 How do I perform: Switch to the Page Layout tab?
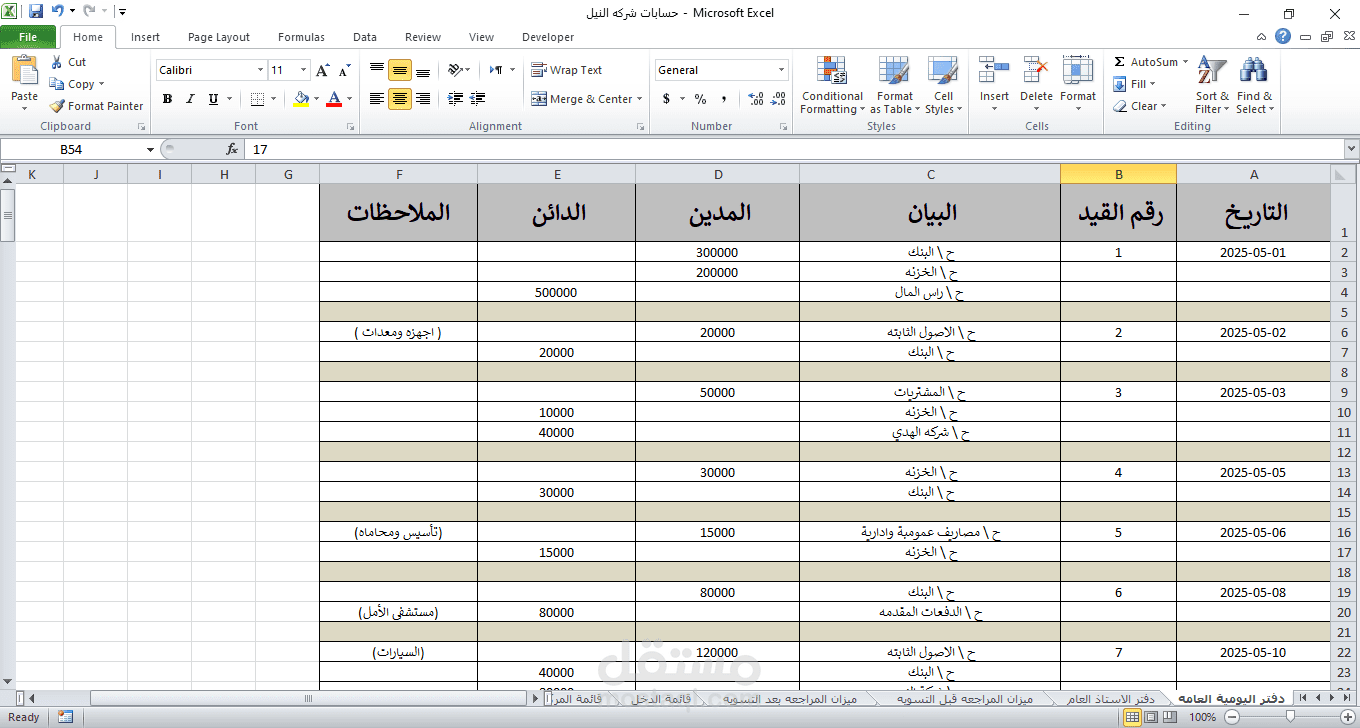(x=219, y=37)
